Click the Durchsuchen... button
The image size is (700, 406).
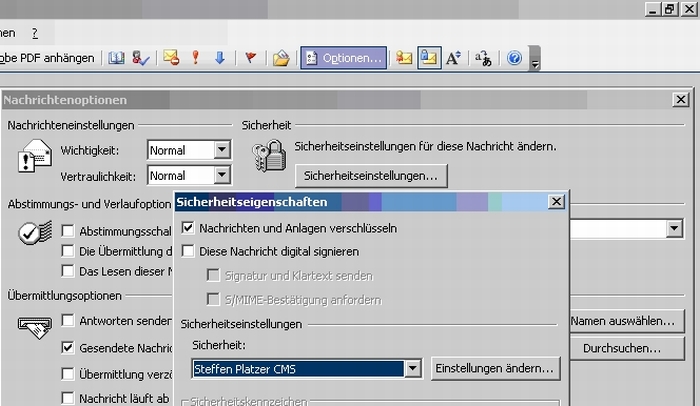pyautogui.click(x=621, y=349)
